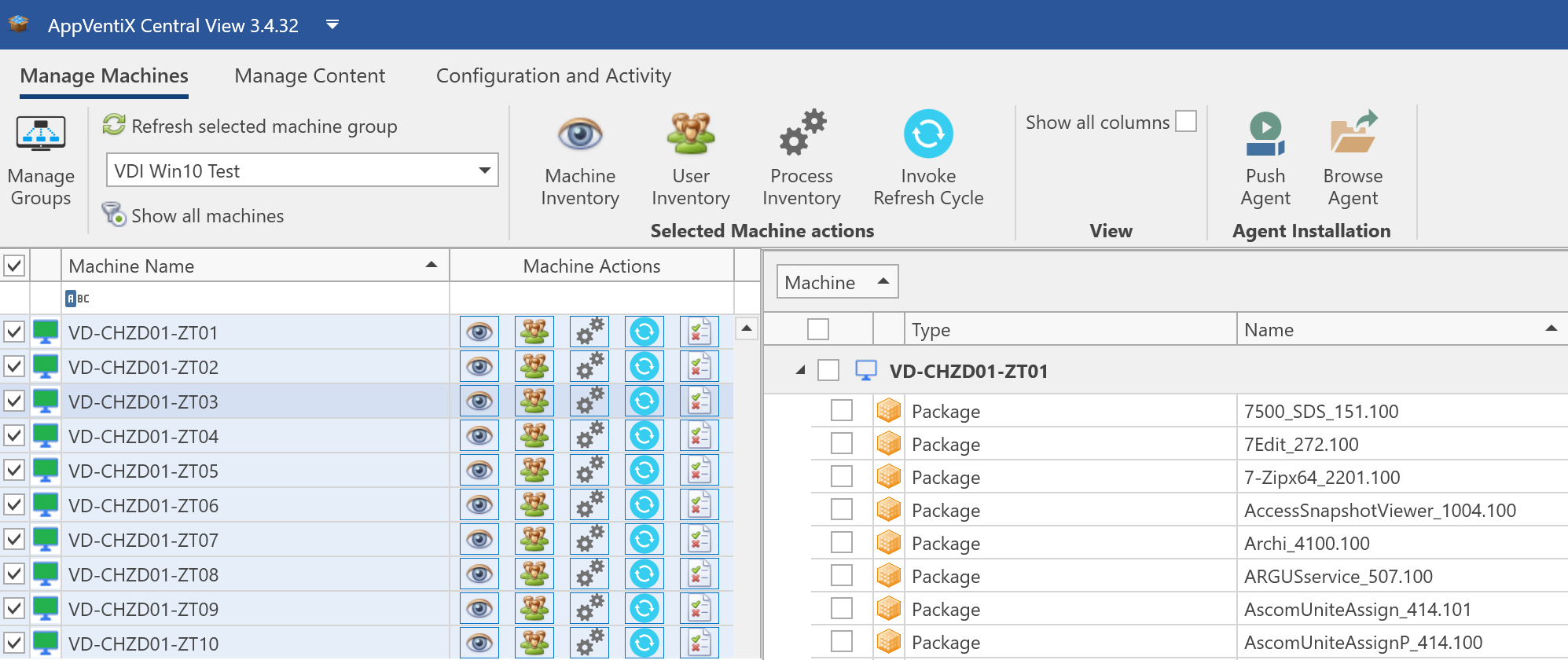Open the AppVentiX title bar dropdown arrow
This screenshot has width=1568, height=660.
click(332, 25)
